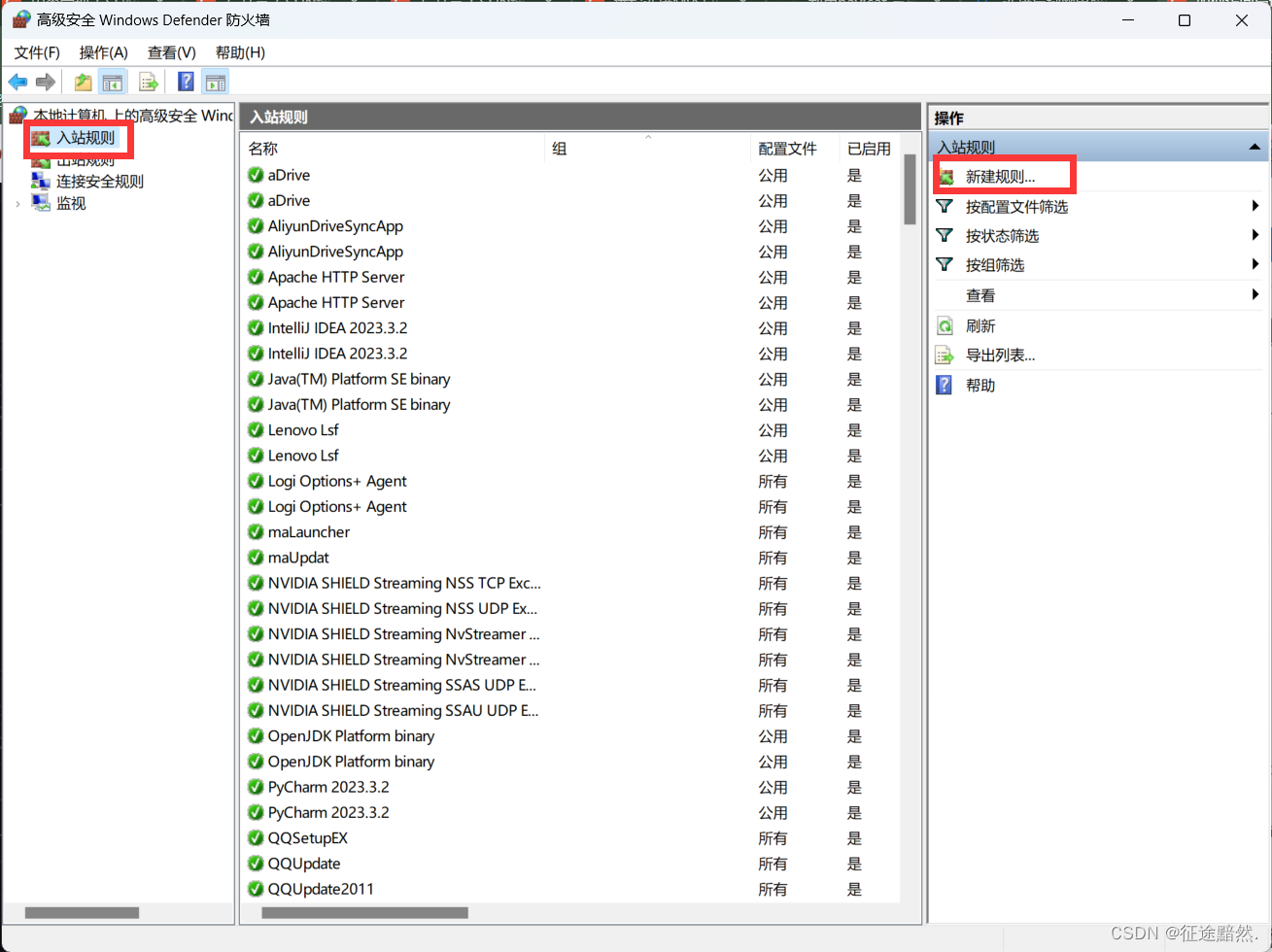Open the 按状态筛选 submenu arrow

(1255, 235)
